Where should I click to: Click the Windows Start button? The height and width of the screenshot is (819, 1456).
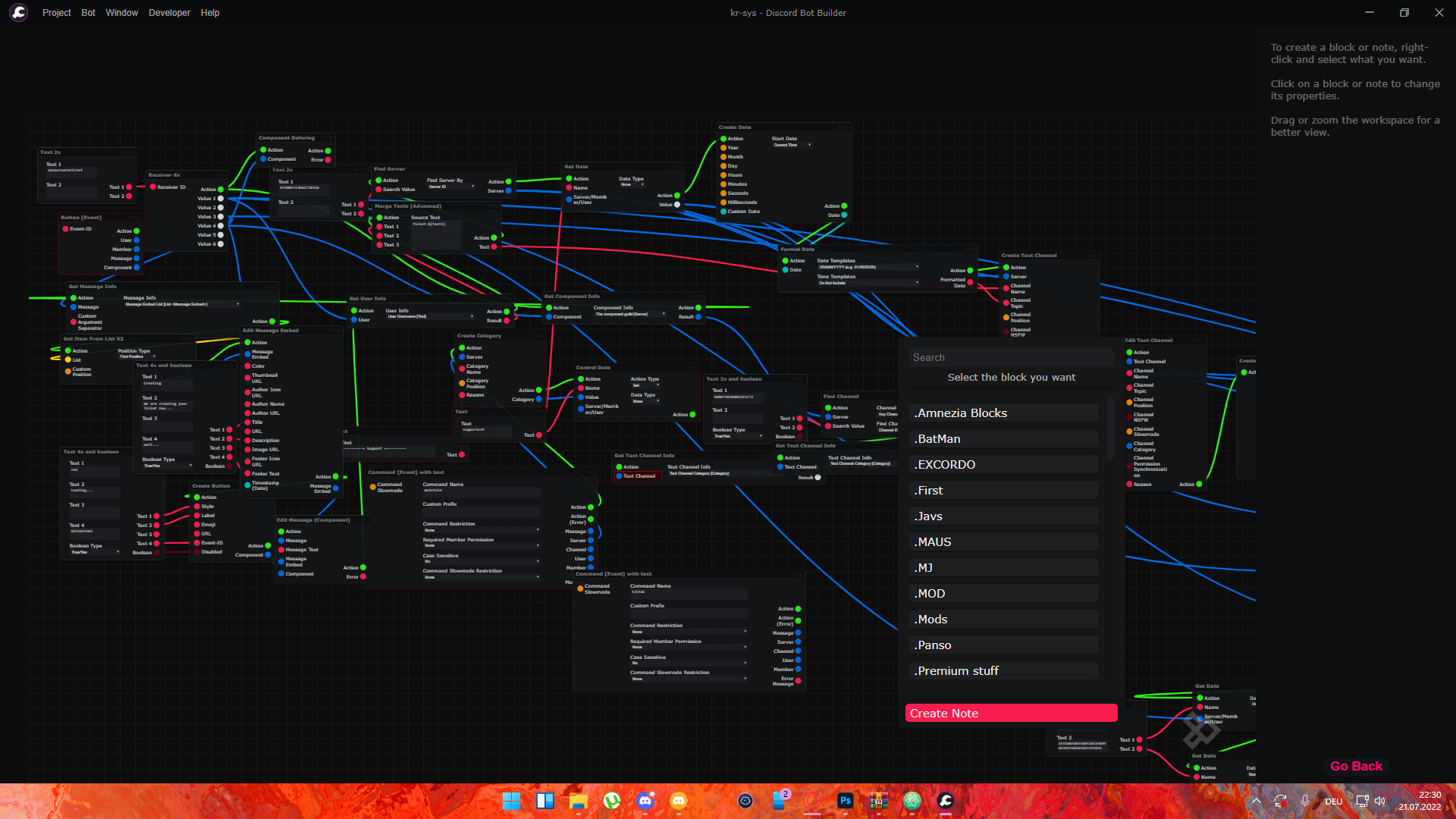511,801
